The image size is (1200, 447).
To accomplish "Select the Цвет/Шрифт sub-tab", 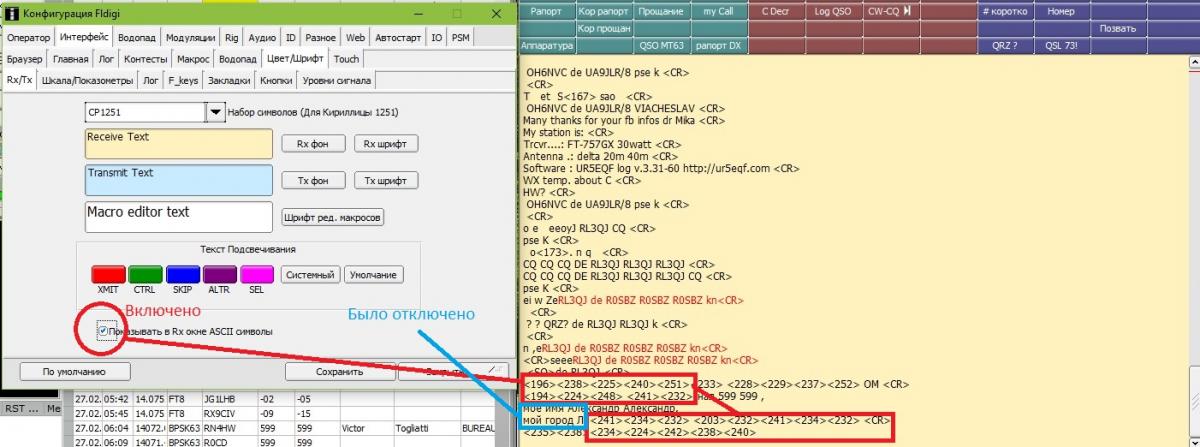I will [x=294, y=59].
